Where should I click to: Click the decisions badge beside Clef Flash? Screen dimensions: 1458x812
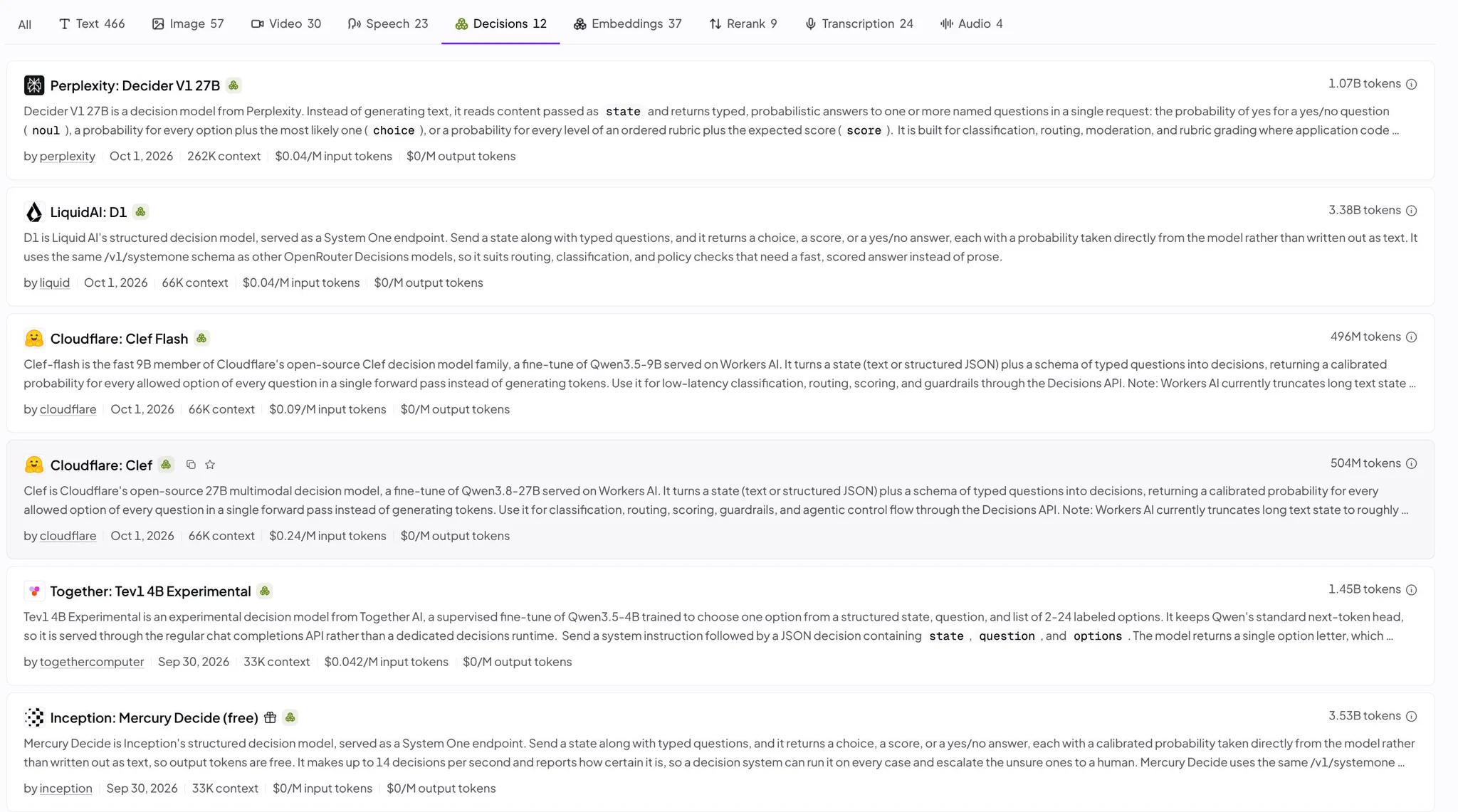(202, 339)
